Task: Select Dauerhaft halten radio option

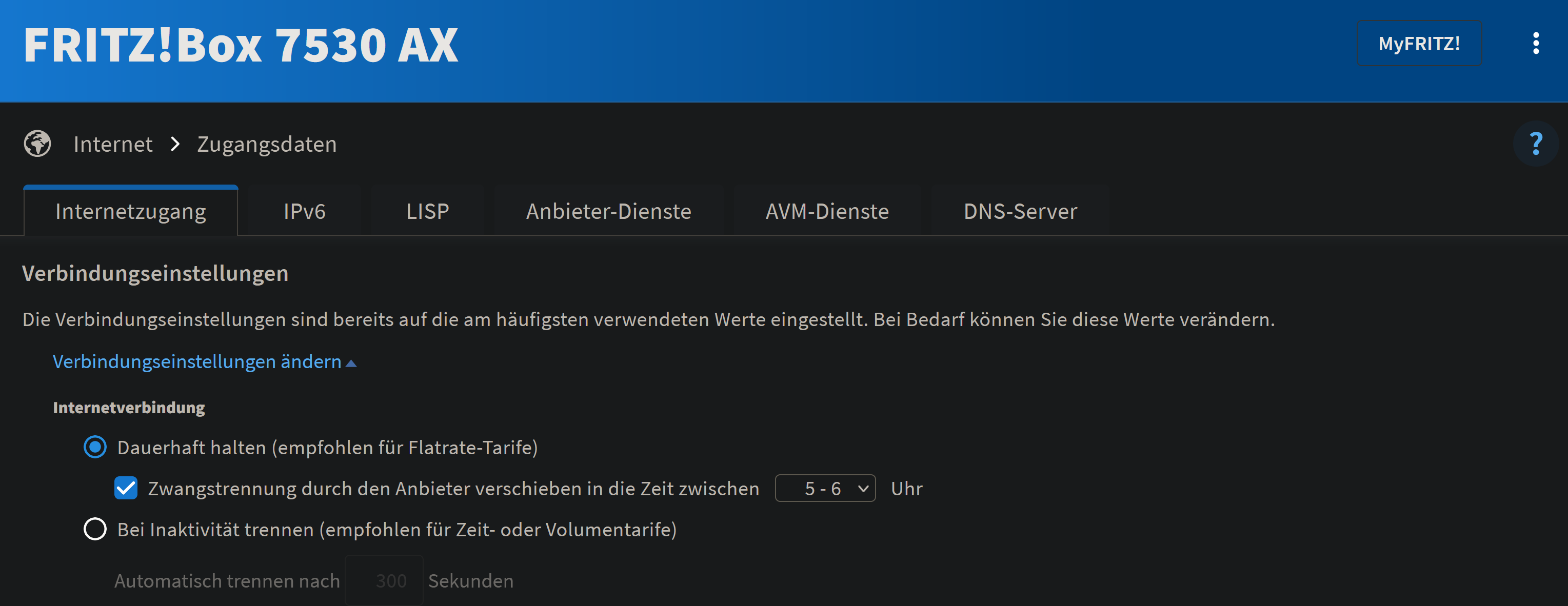Action: tap(95, 447)
